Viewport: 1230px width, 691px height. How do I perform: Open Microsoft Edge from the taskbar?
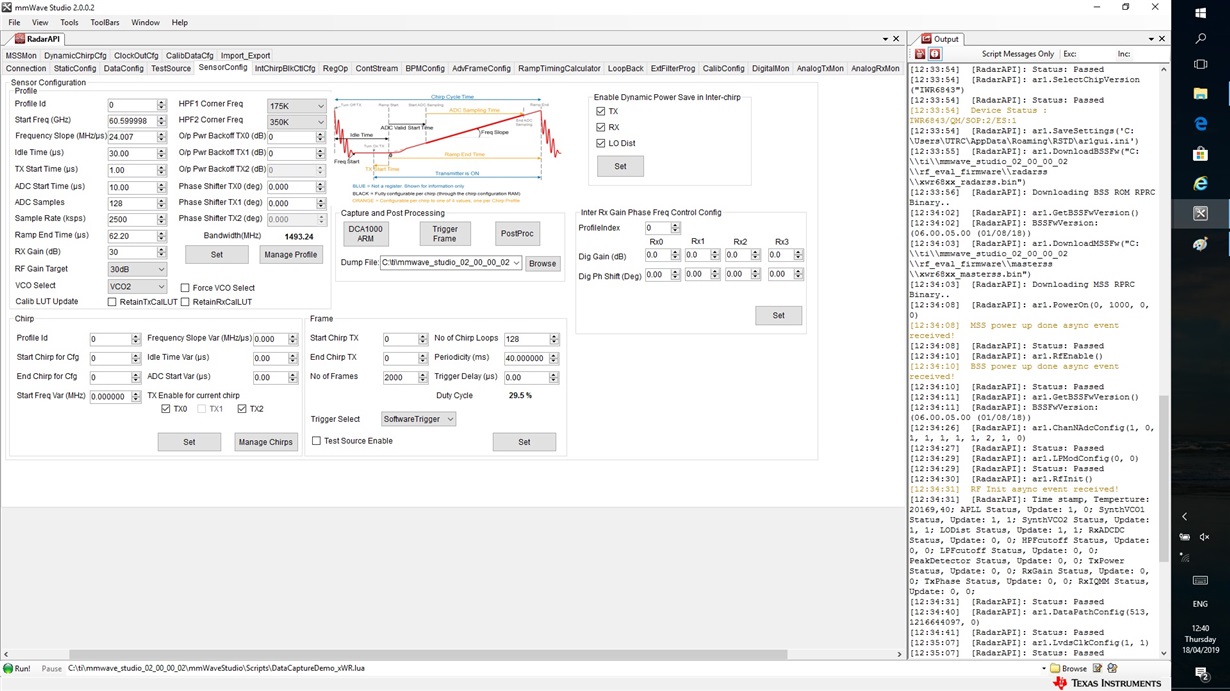click(x=1201, y=125)
